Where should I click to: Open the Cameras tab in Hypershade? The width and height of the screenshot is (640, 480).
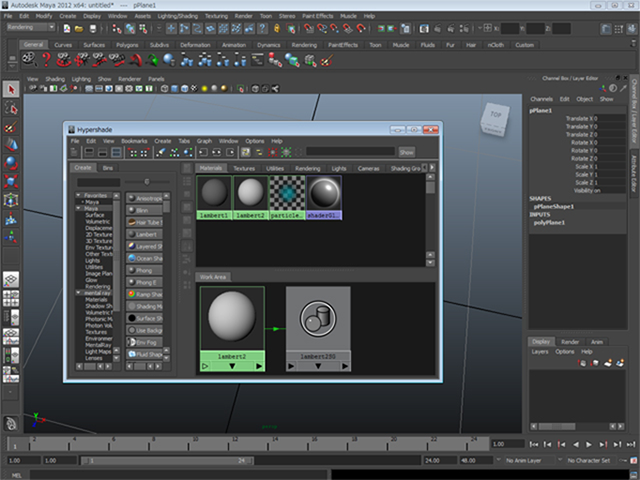click(x=368, y=168)
